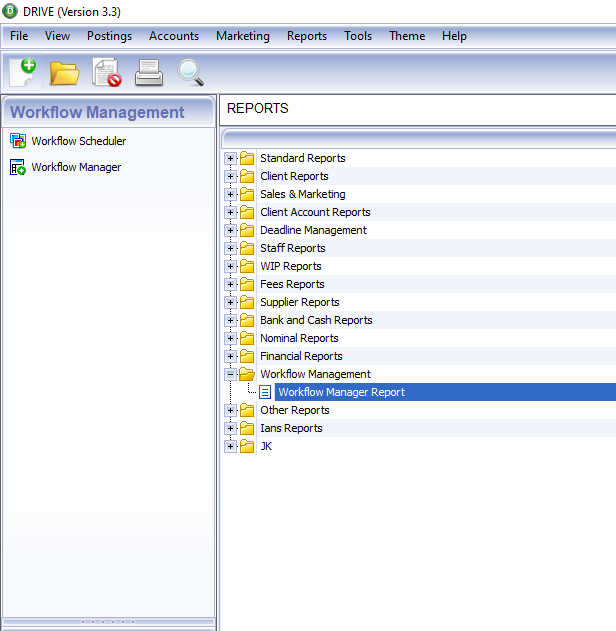The height and width of the screenshot is (631, 616).
Task: Expand the Fees Reports tree node
Action: 230,285
